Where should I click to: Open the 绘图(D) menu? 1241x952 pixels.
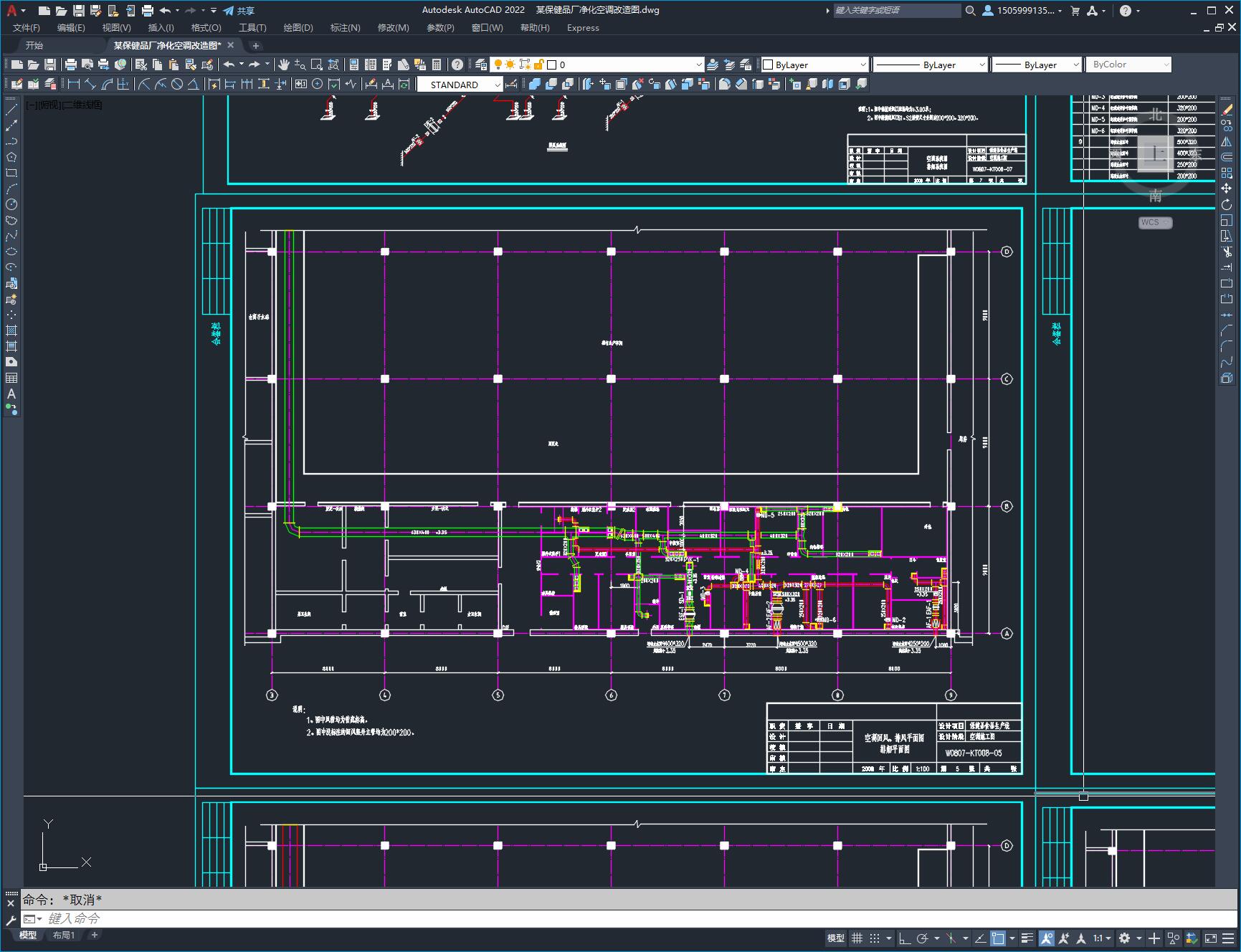point(298,28)
